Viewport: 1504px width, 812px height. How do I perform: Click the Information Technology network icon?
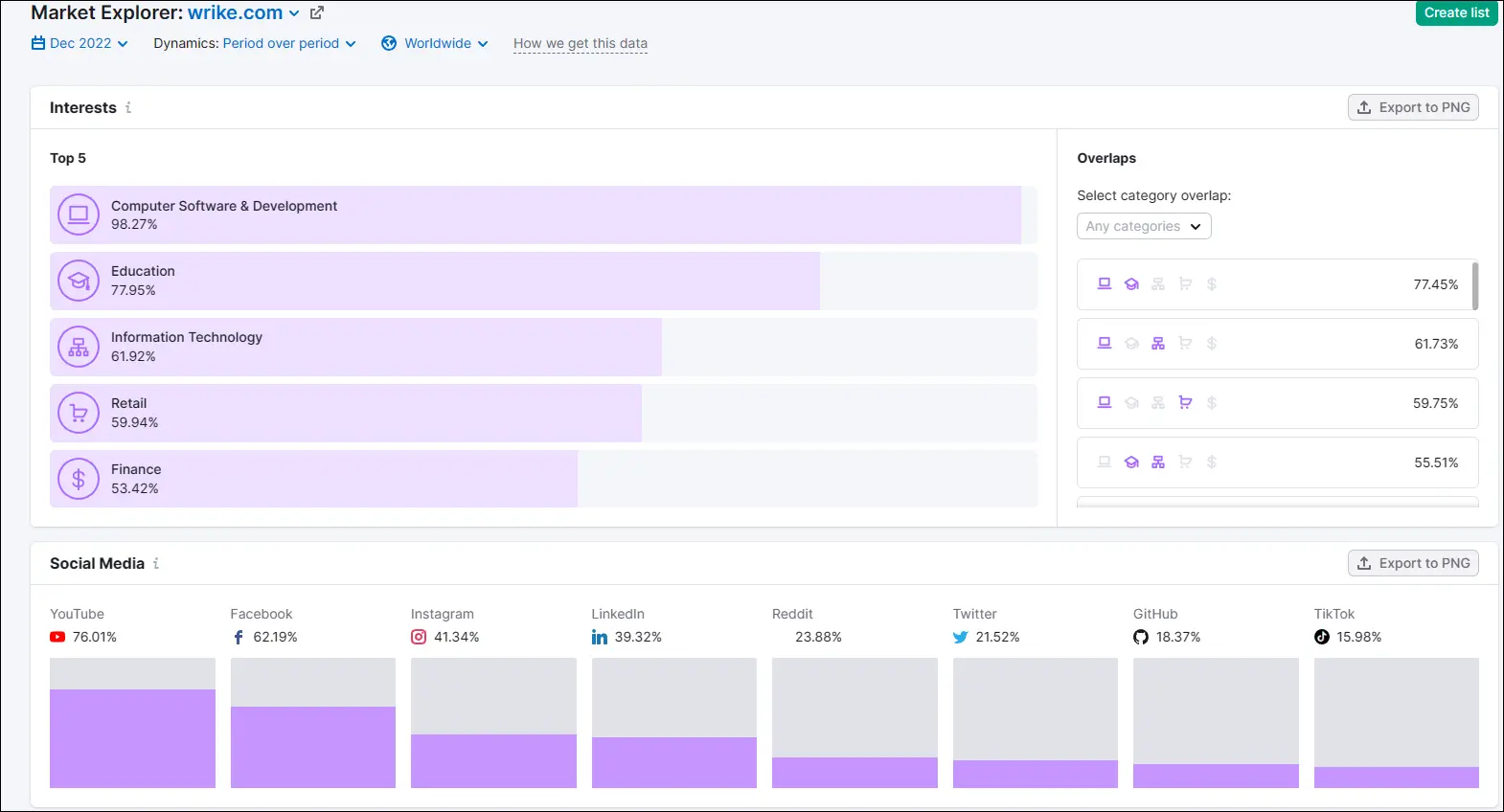pos(79,347)
